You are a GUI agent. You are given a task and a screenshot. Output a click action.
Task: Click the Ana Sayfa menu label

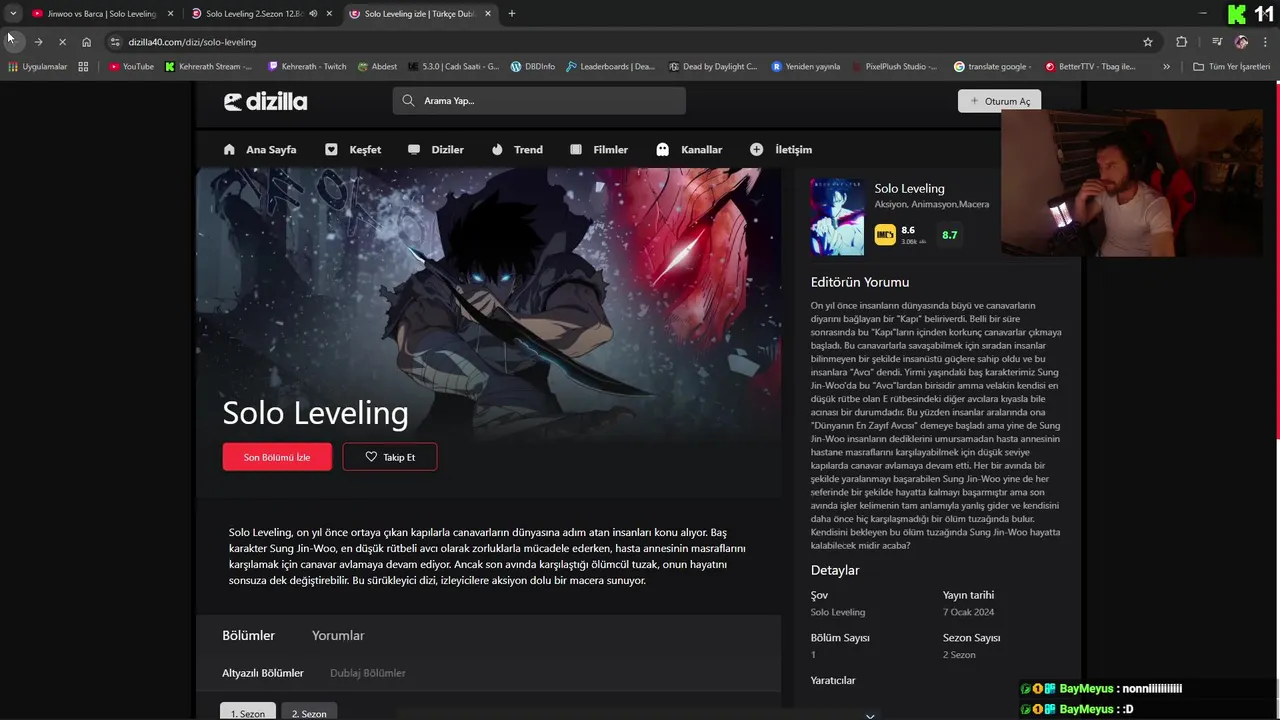pyautogui.click(x=271, y=149)
